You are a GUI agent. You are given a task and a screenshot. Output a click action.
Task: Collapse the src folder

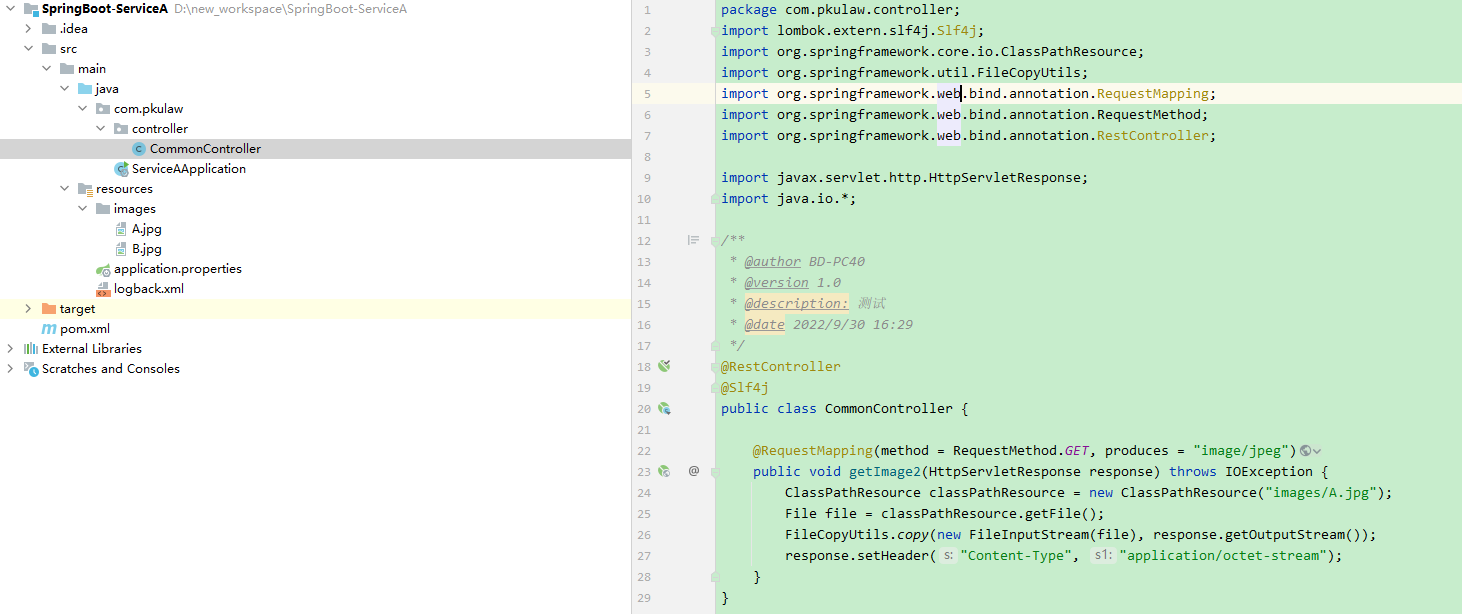click(29, 49)
